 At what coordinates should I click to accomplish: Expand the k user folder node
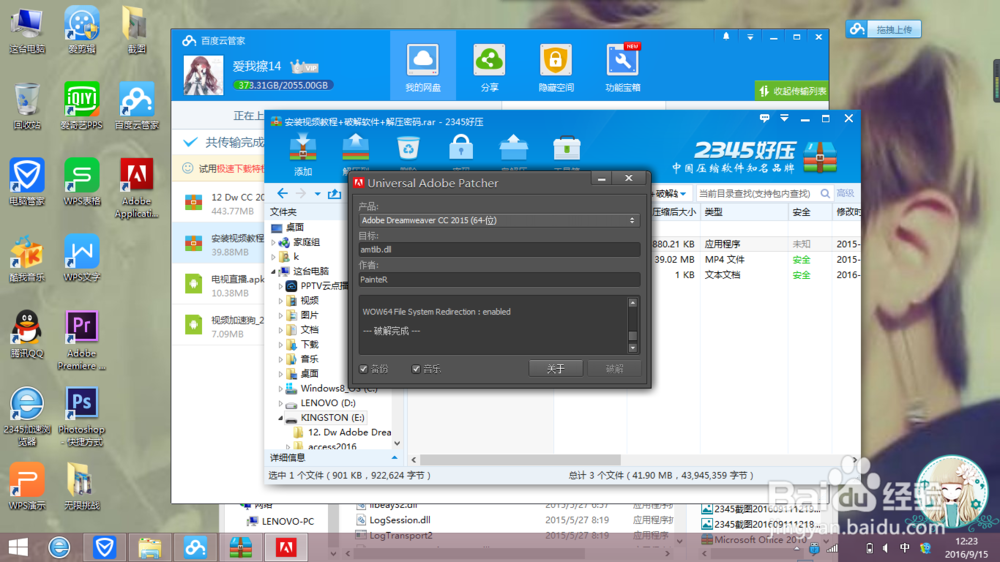tap(274, 257)
